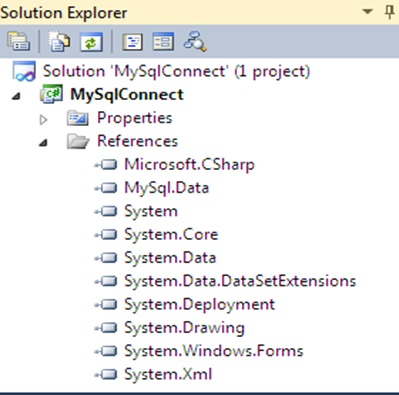
Task: Click reference icon next to System.Drawing
Action: (x=106, y=328)
